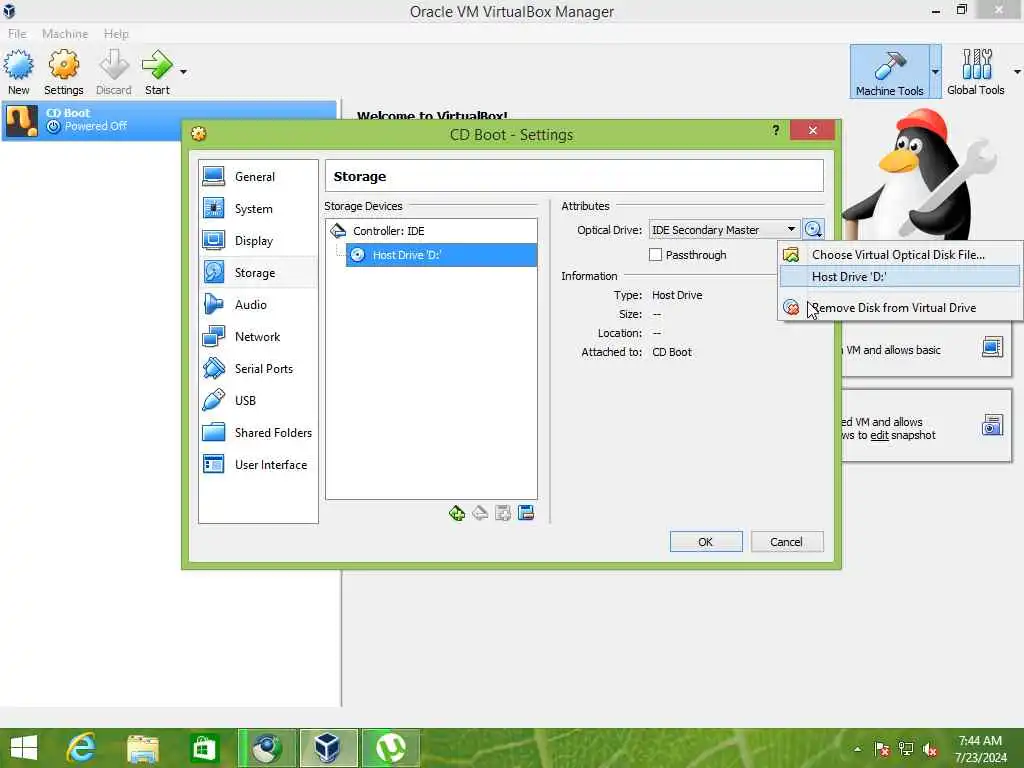Image resolution: width=1024 pixels, height=768 pixels.
Task: Choose Remove Disk from Virtual Drive
Action: (x=900, y=308)
